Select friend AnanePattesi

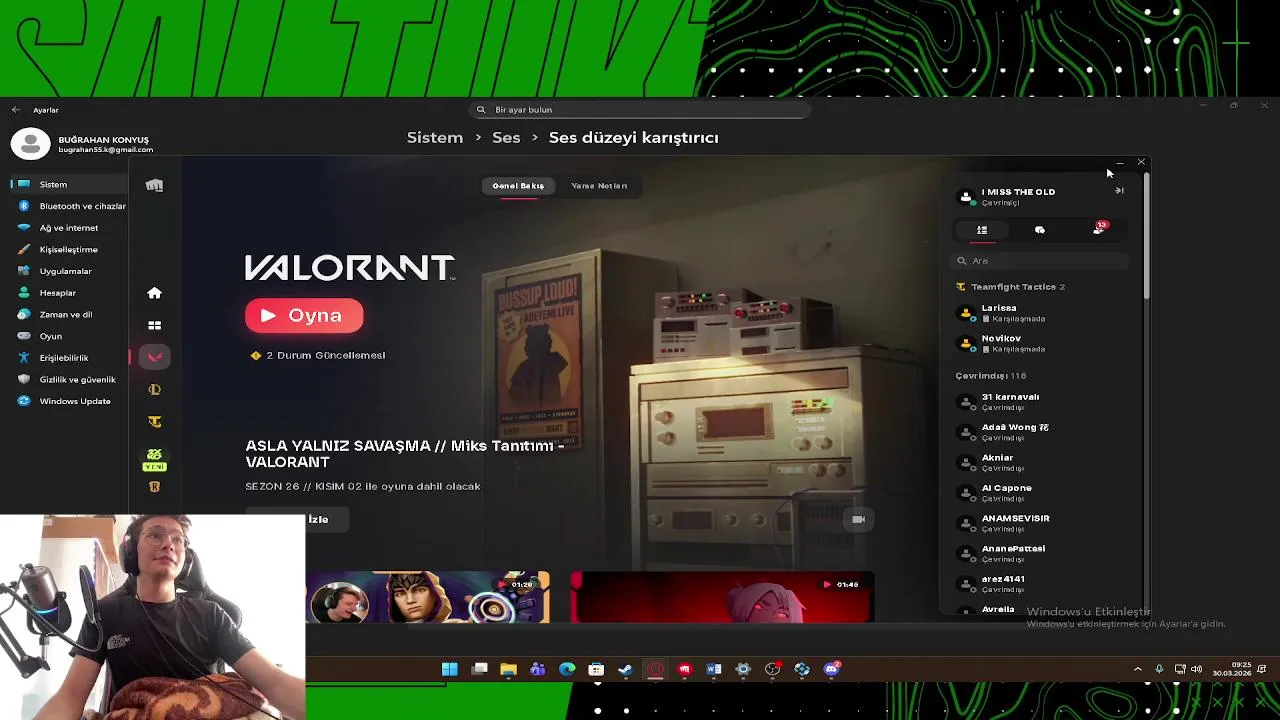(x=1040, y=553)
